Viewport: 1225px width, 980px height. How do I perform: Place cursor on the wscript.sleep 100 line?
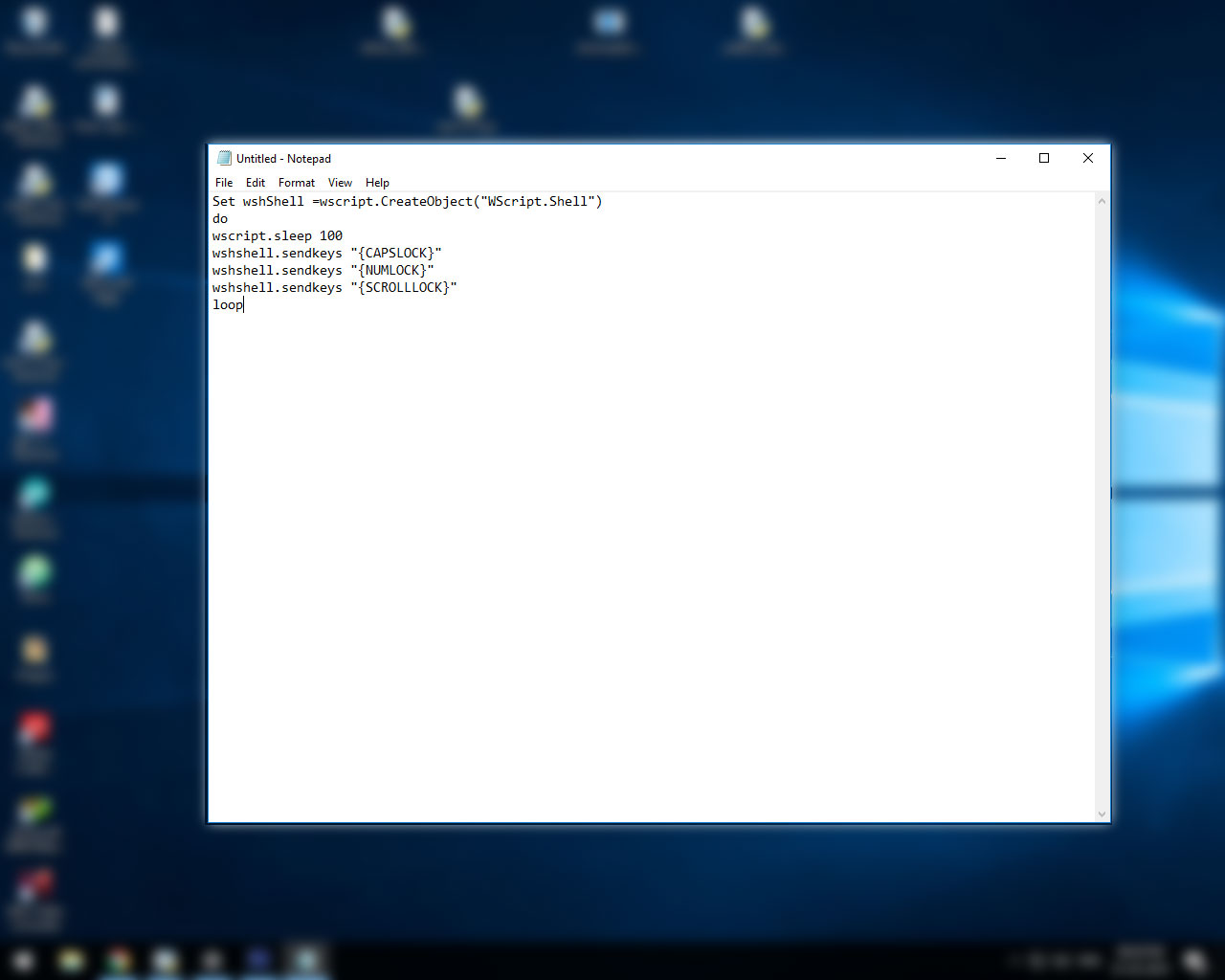(x=278, y=235)
